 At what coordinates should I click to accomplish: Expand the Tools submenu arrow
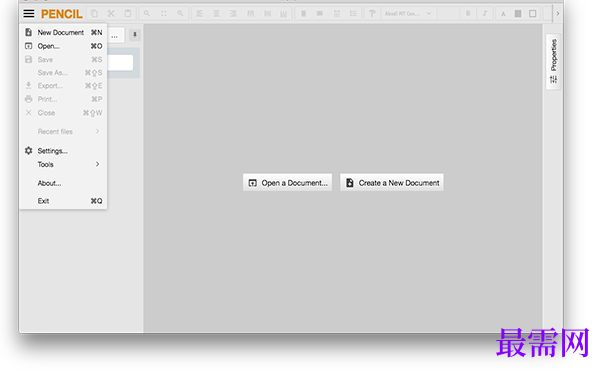coord(97,164)
